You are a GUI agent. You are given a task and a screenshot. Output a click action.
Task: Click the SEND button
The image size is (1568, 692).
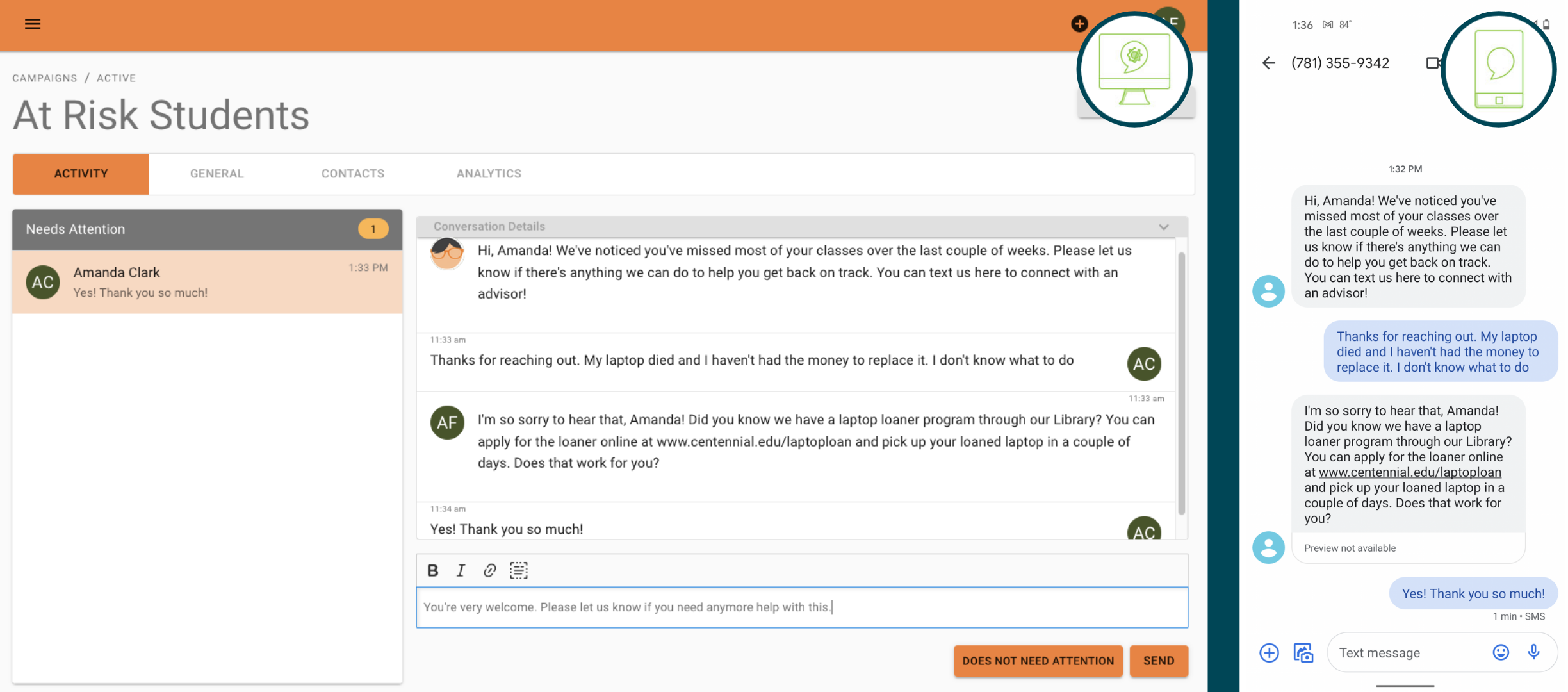point(1159,661)
